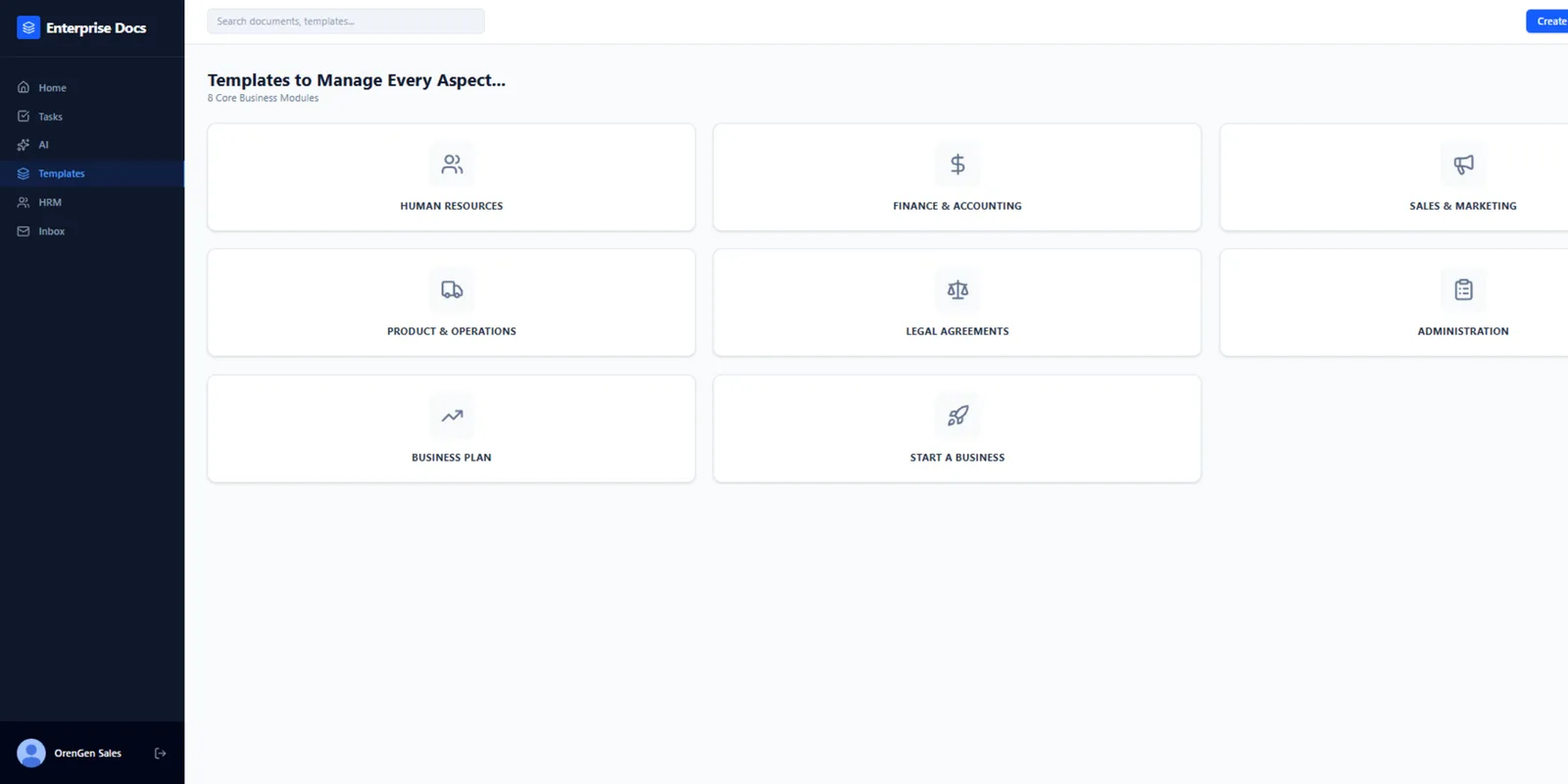
Task: Click the Tasks checkbox icon in sidebar
Action: (24, 116)
